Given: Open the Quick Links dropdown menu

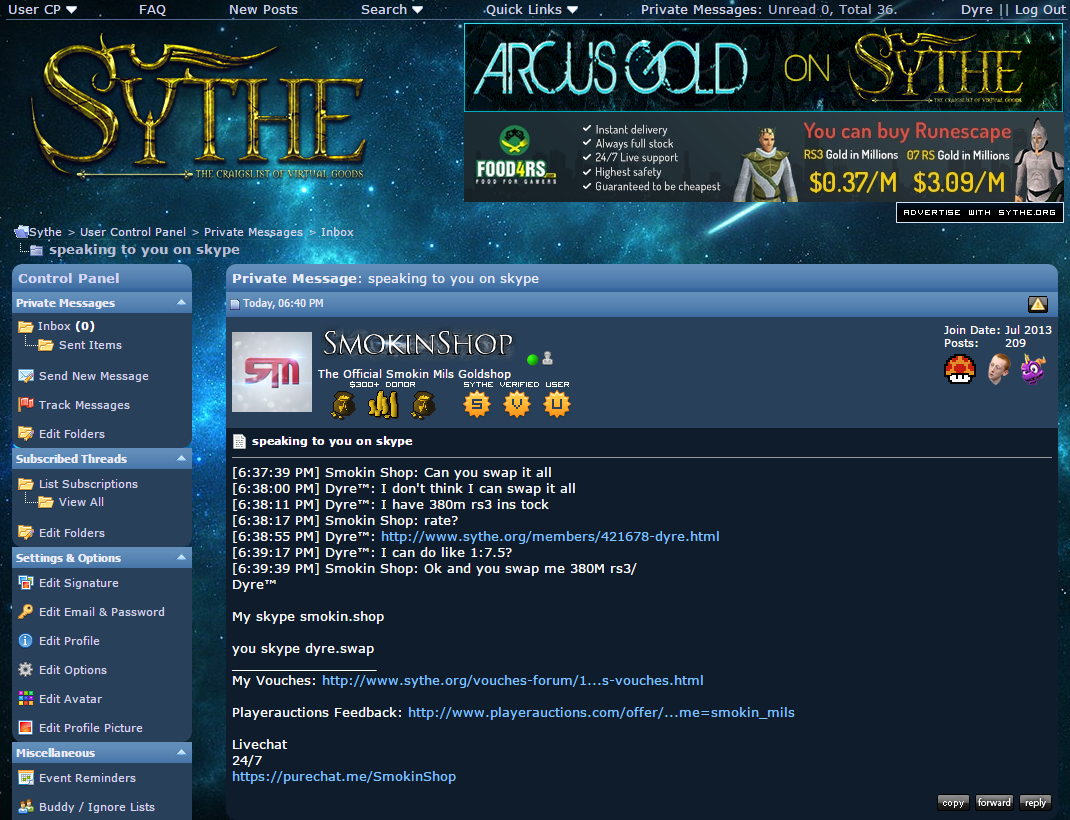Looking at the screenshot, I should (532, 10).
